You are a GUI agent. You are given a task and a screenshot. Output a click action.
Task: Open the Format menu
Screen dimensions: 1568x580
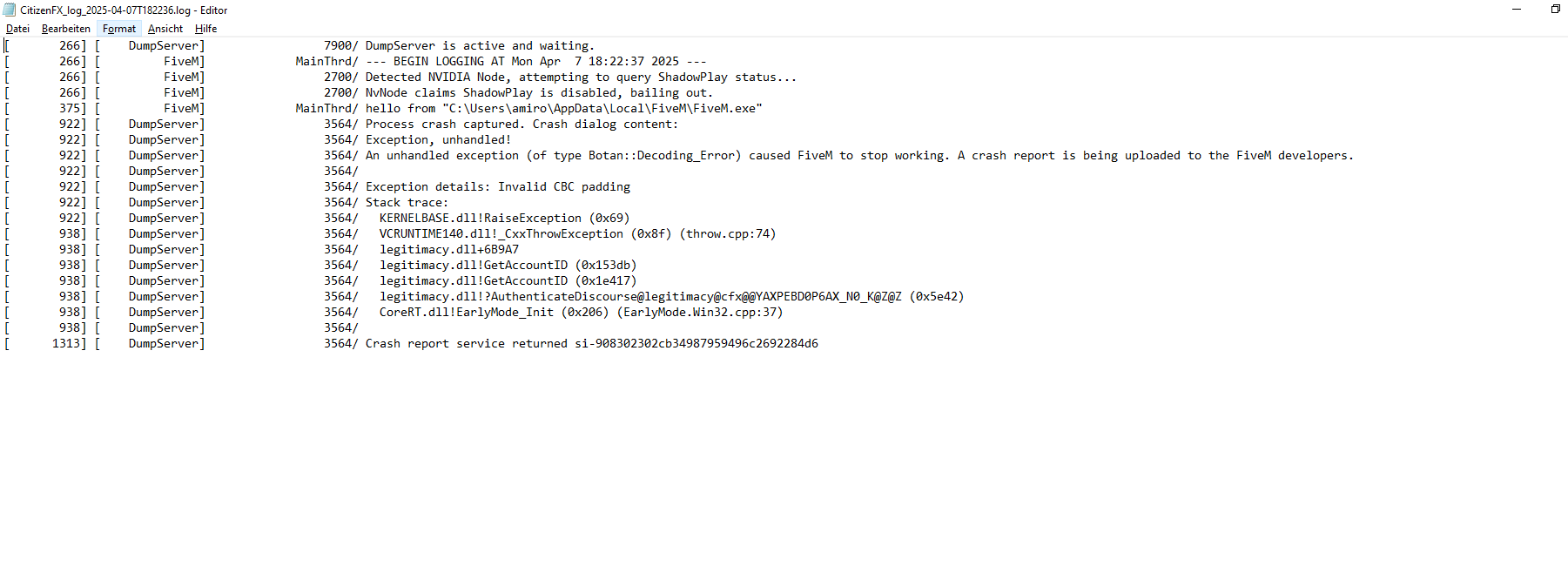tap(119, 29)
